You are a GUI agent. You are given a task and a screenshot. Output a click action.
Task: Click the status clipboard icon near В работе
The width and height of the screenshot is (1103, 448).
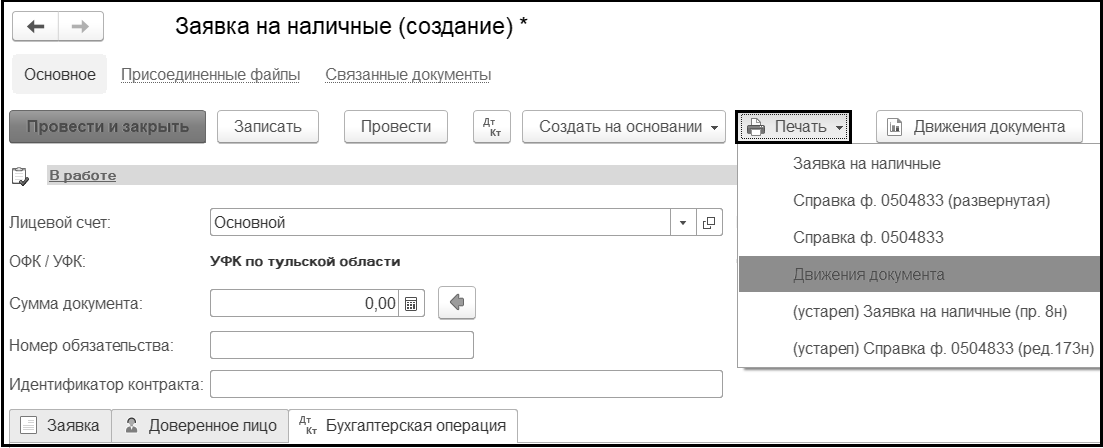18,176
